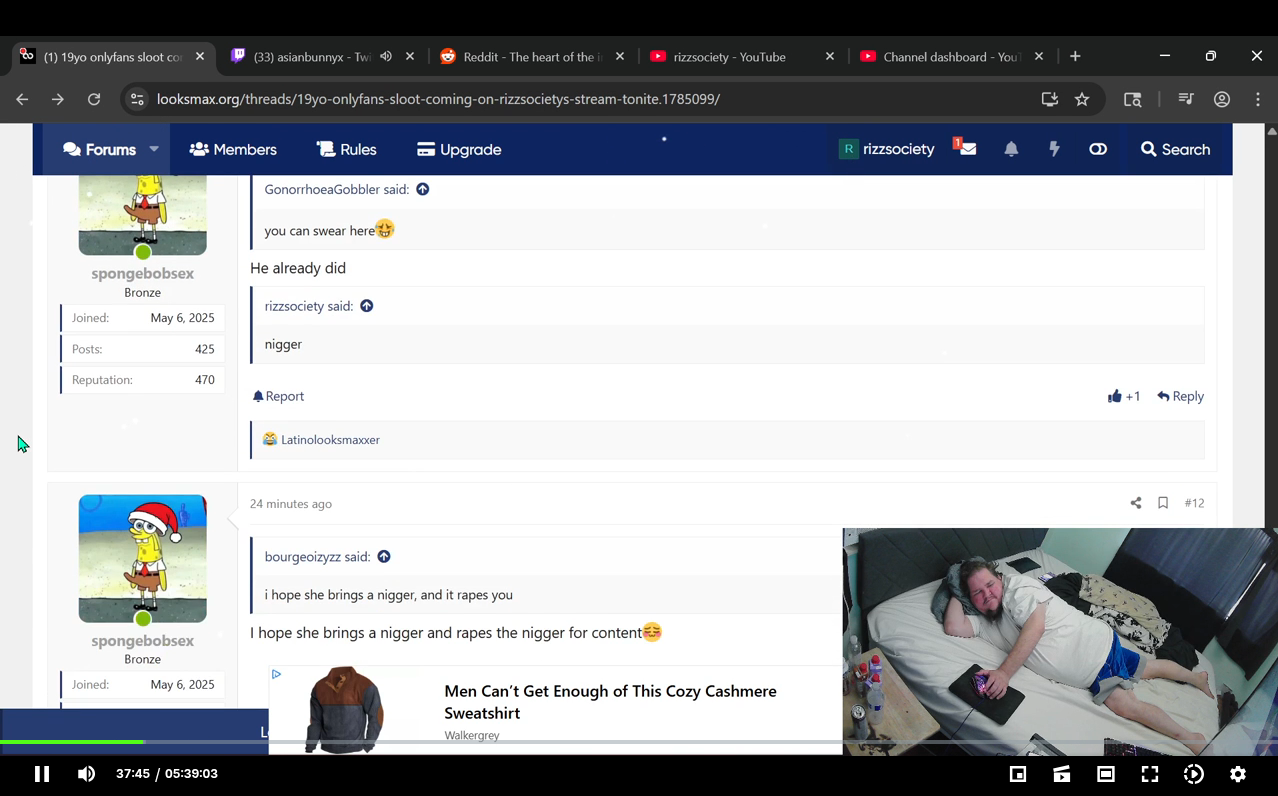Viewport: 1278px width, 796px height.
Task: Open spongebobsex's Santa hat avatar
Action: [142, 558]
